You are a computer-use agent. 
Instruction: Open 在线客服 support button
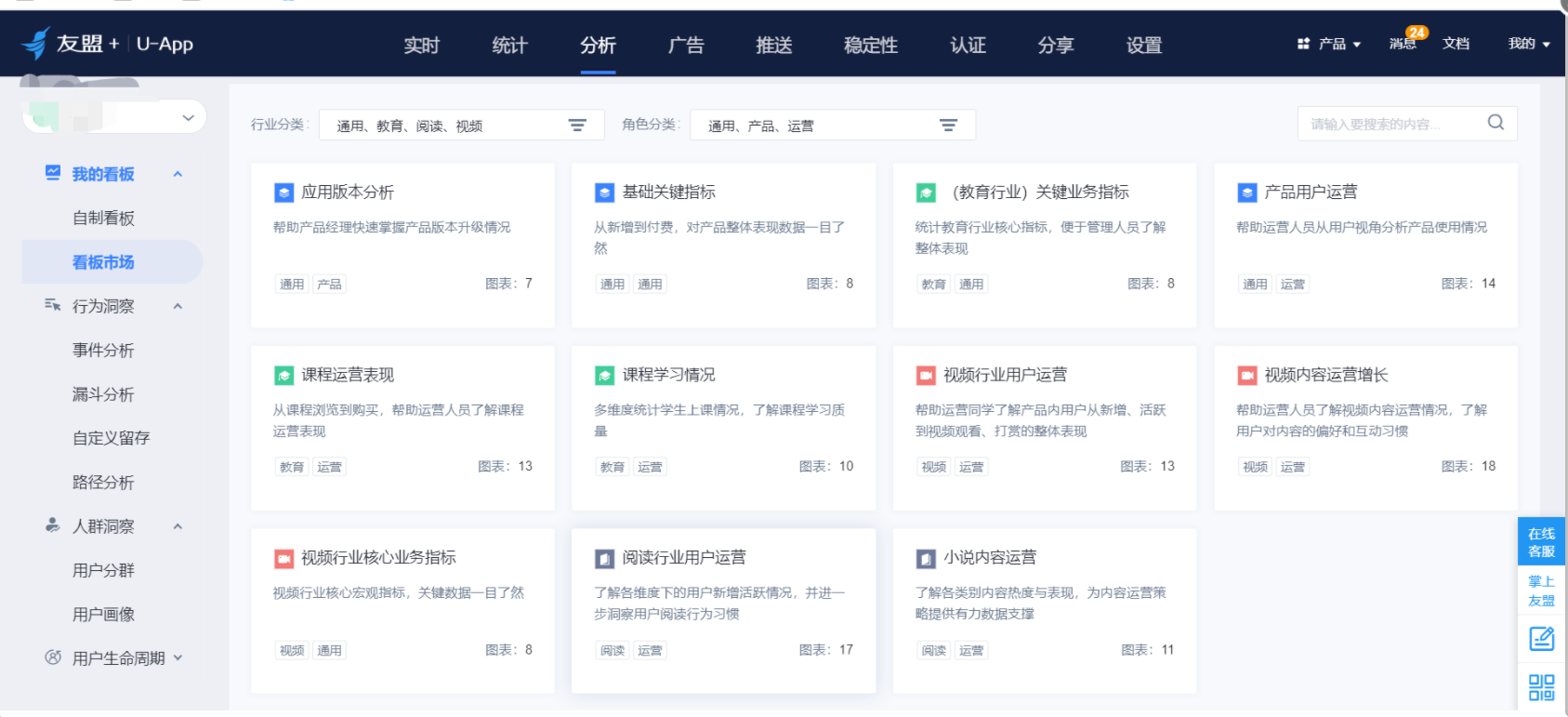[1541, 542]
